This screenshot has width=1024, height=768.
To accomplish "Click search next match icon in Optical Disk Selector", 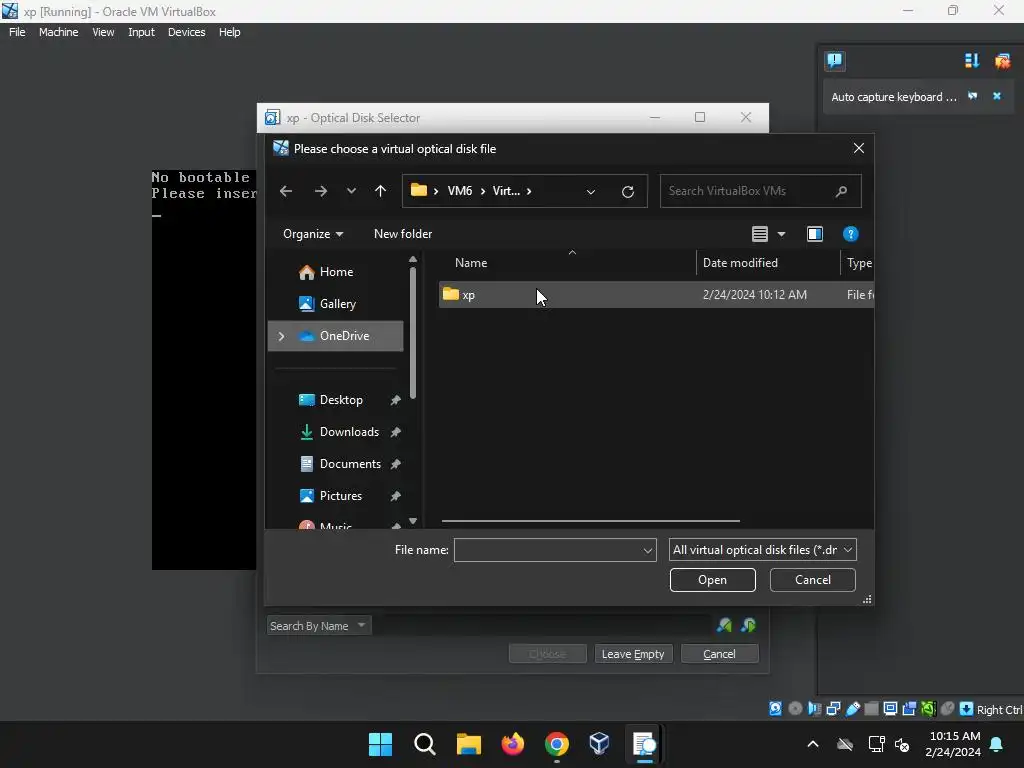I will click(x=748, y=626).
